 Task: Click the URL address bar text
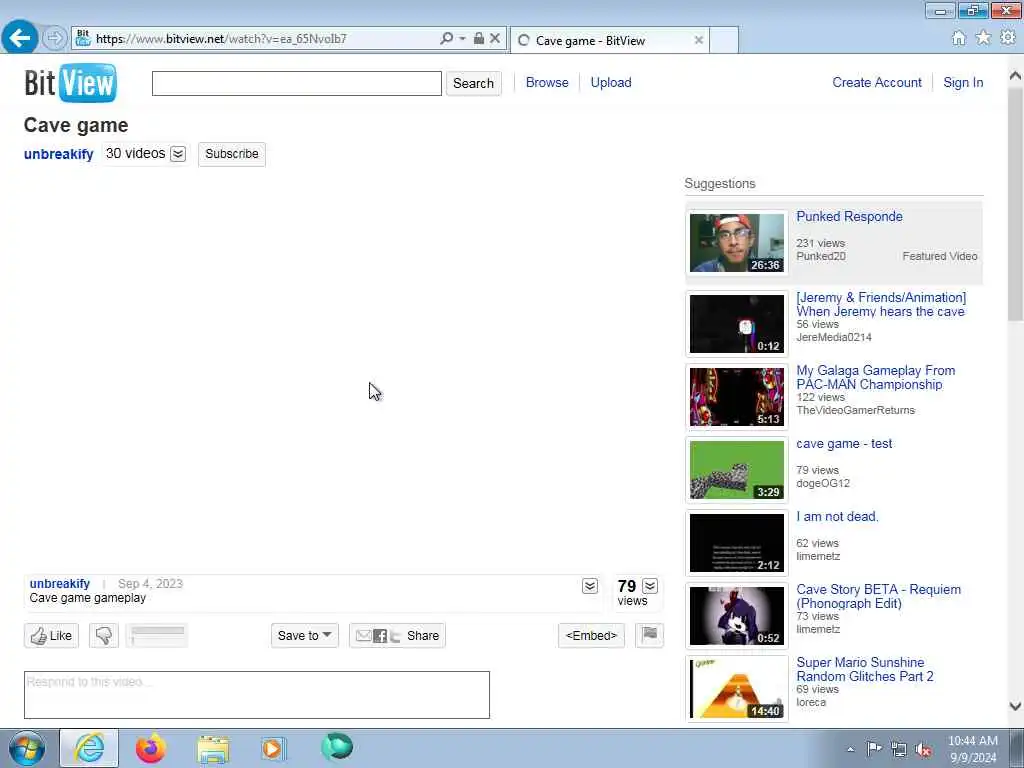(221, 39)
